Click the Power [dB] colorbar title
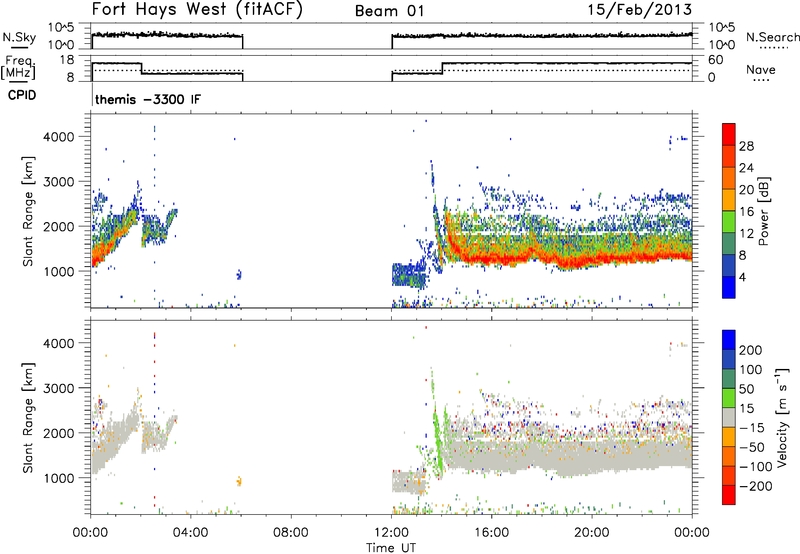Viewport: 800px width, 554px height. tap(763, 211)
